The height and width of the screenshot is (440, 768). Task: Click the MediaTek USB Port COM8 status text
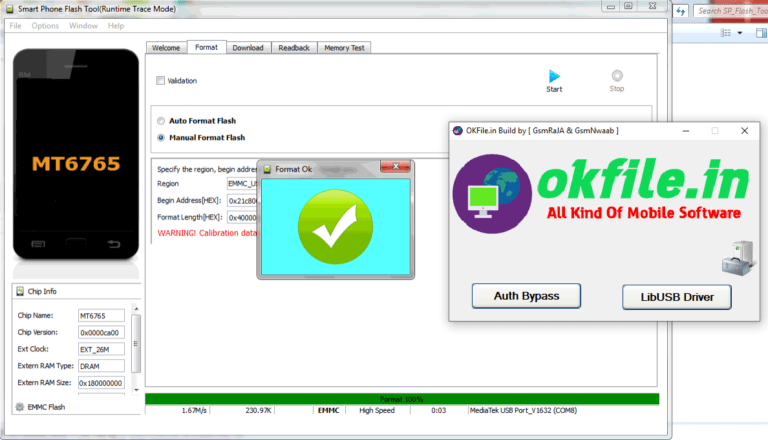point(523,410)
